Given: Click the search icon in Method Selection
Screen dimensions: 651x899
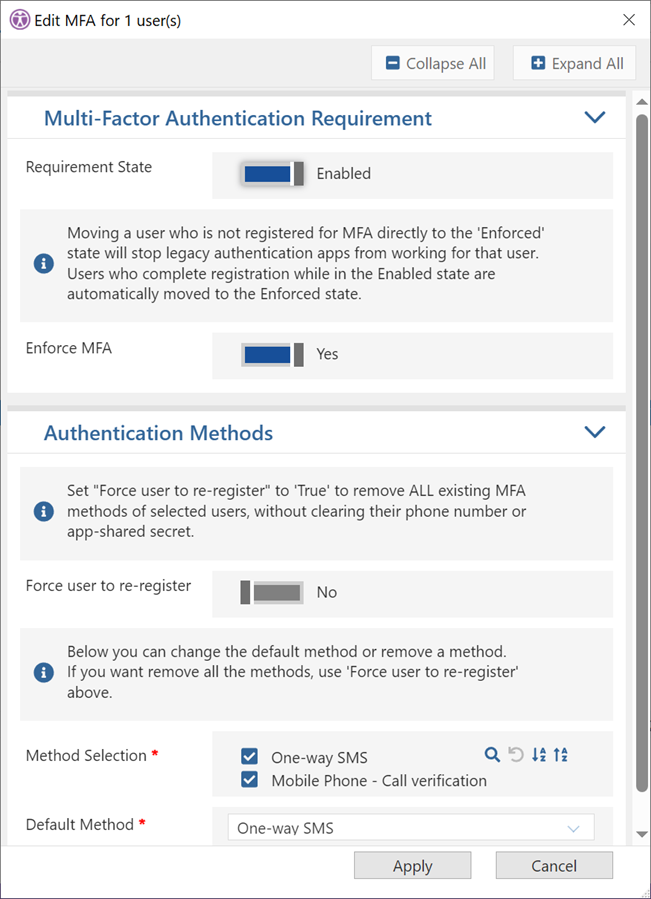Looking at the screenshot, I should click(x=492, y=755).
